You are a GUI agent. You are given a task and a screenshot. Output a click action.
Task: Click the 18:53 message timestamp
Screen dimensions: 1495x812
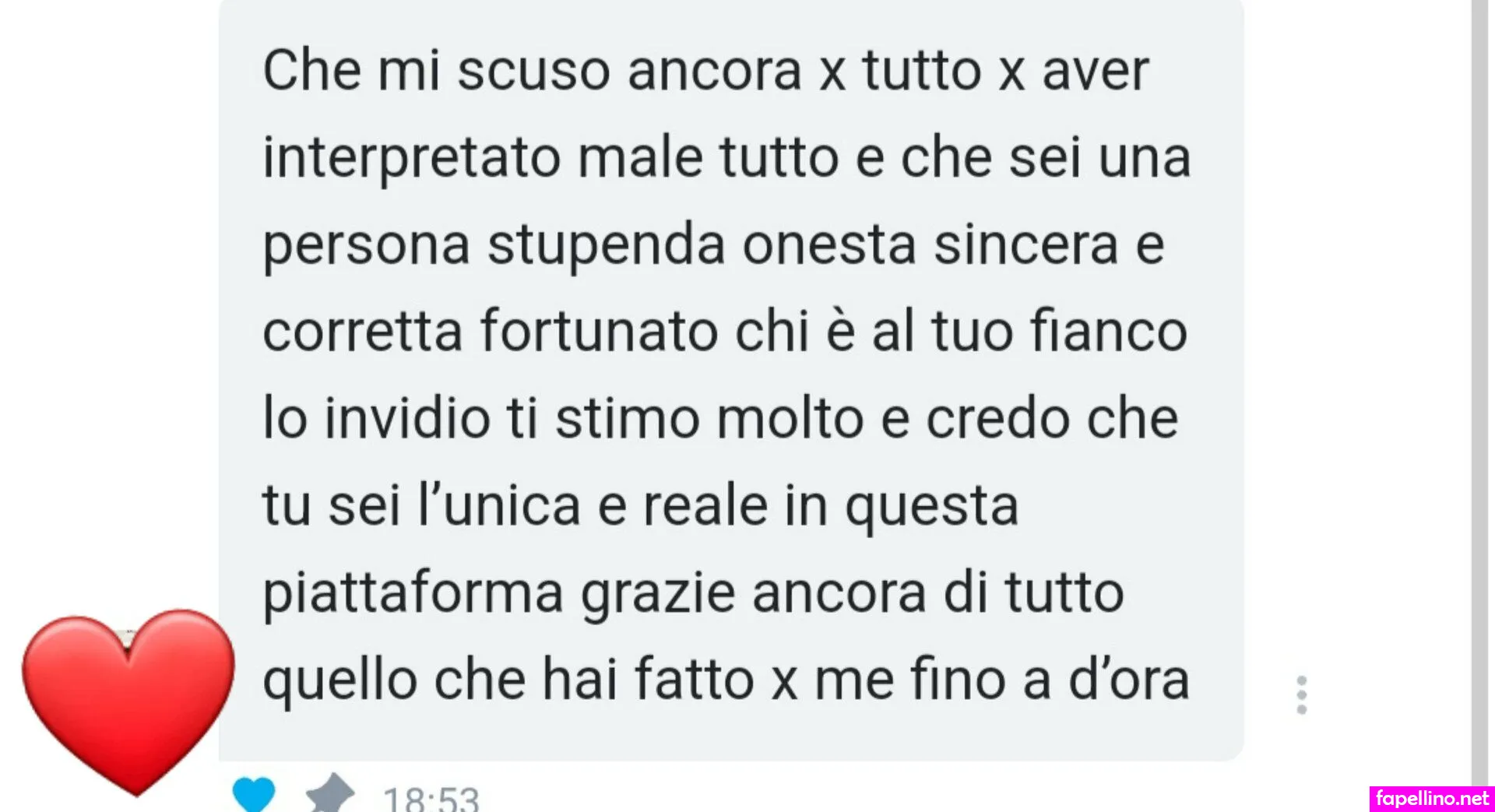[431, 799]
